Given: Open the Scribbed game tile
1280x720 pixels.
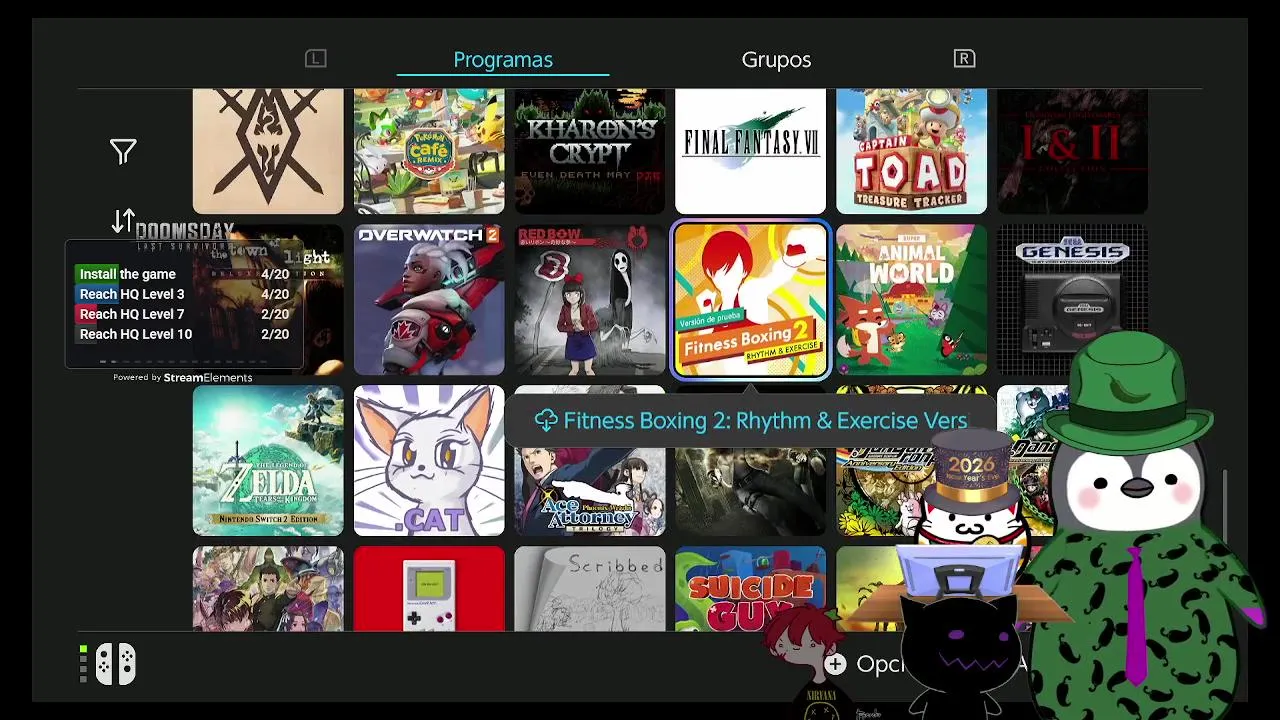Looking at the screenshot, I should pos(590,589).
